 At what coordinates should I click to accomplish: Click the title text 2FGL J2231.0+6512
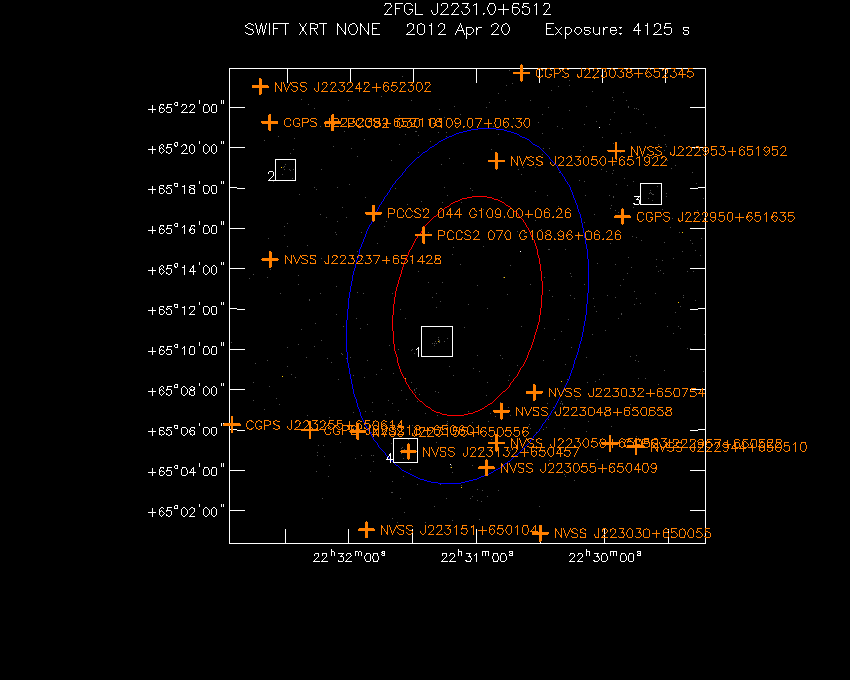(x=467, y=9)
